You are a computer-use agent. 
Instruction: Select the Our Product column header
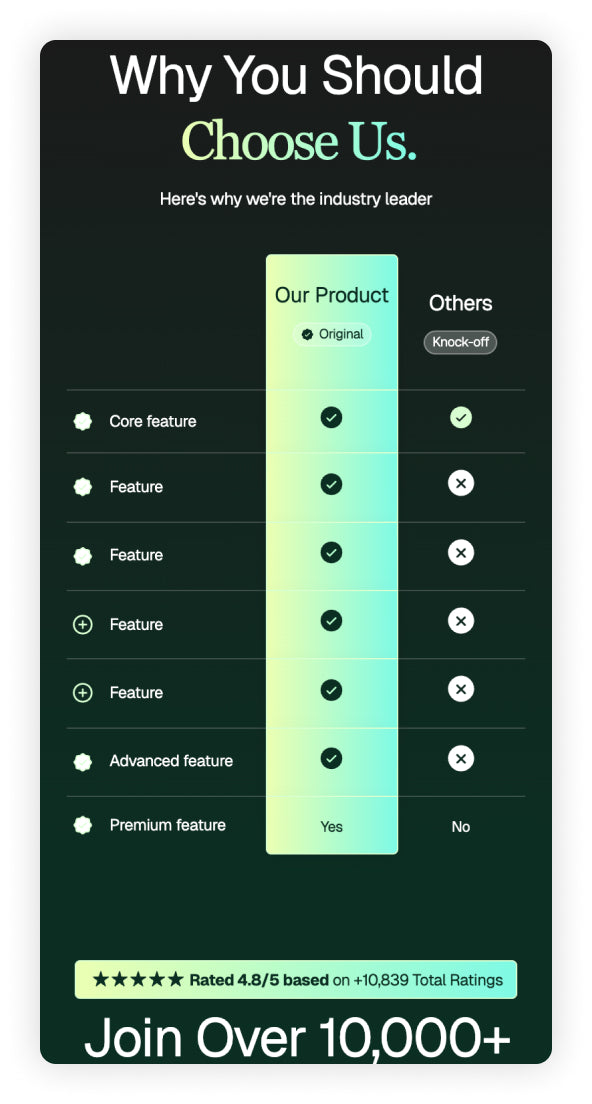point(332,295)
